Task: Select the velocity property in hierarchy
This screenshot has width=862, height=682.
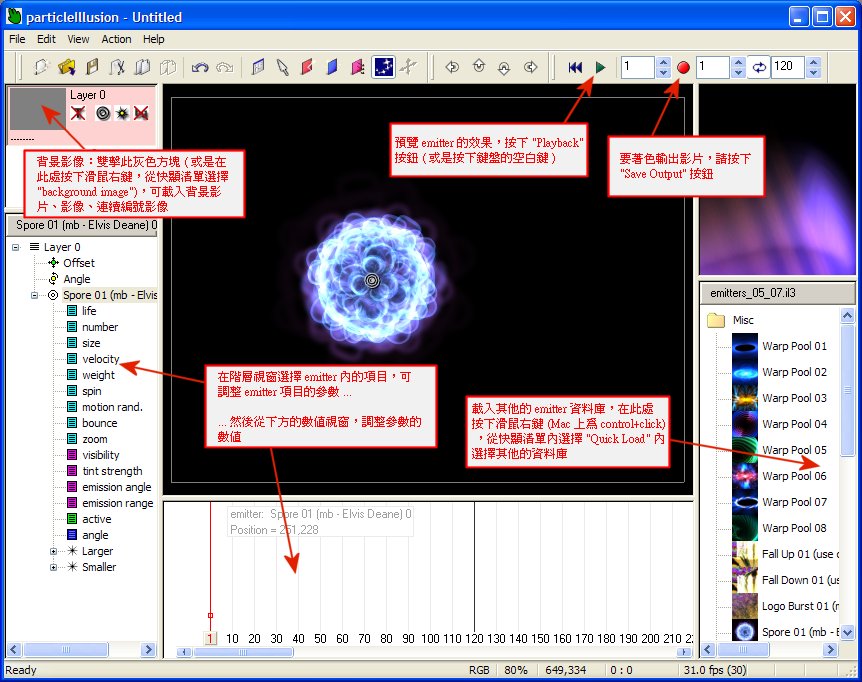Action: click(x=100, y=359)
